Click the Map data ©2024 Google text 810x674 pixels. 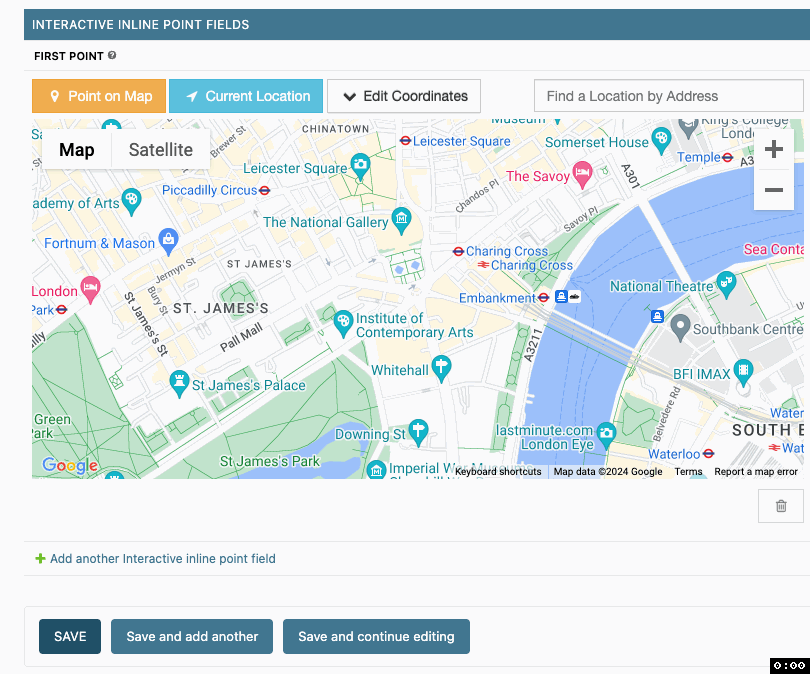pos(608,472)
